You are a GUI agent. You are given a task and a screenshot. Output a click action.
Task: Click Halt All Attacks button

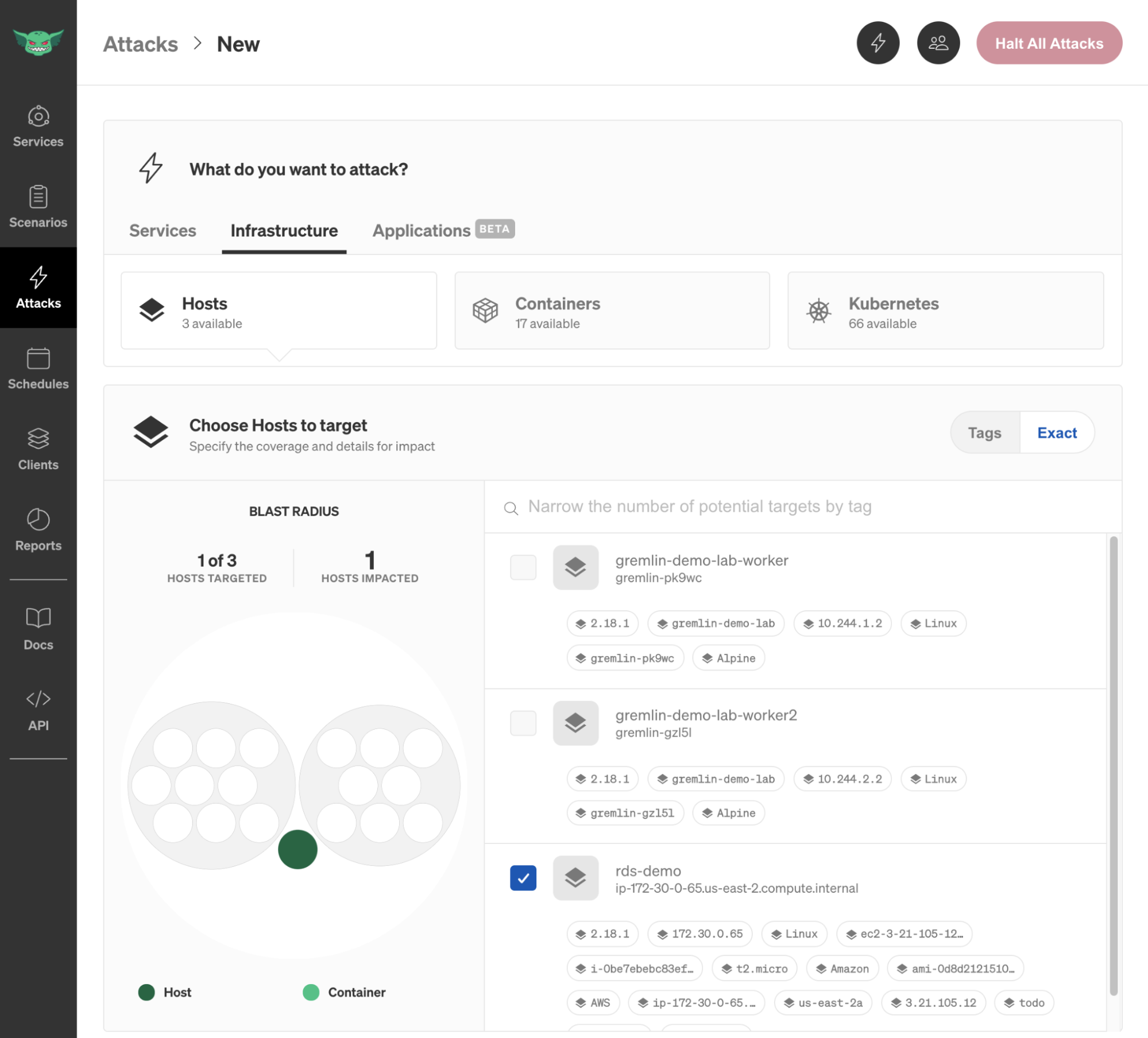point(1049,42)
